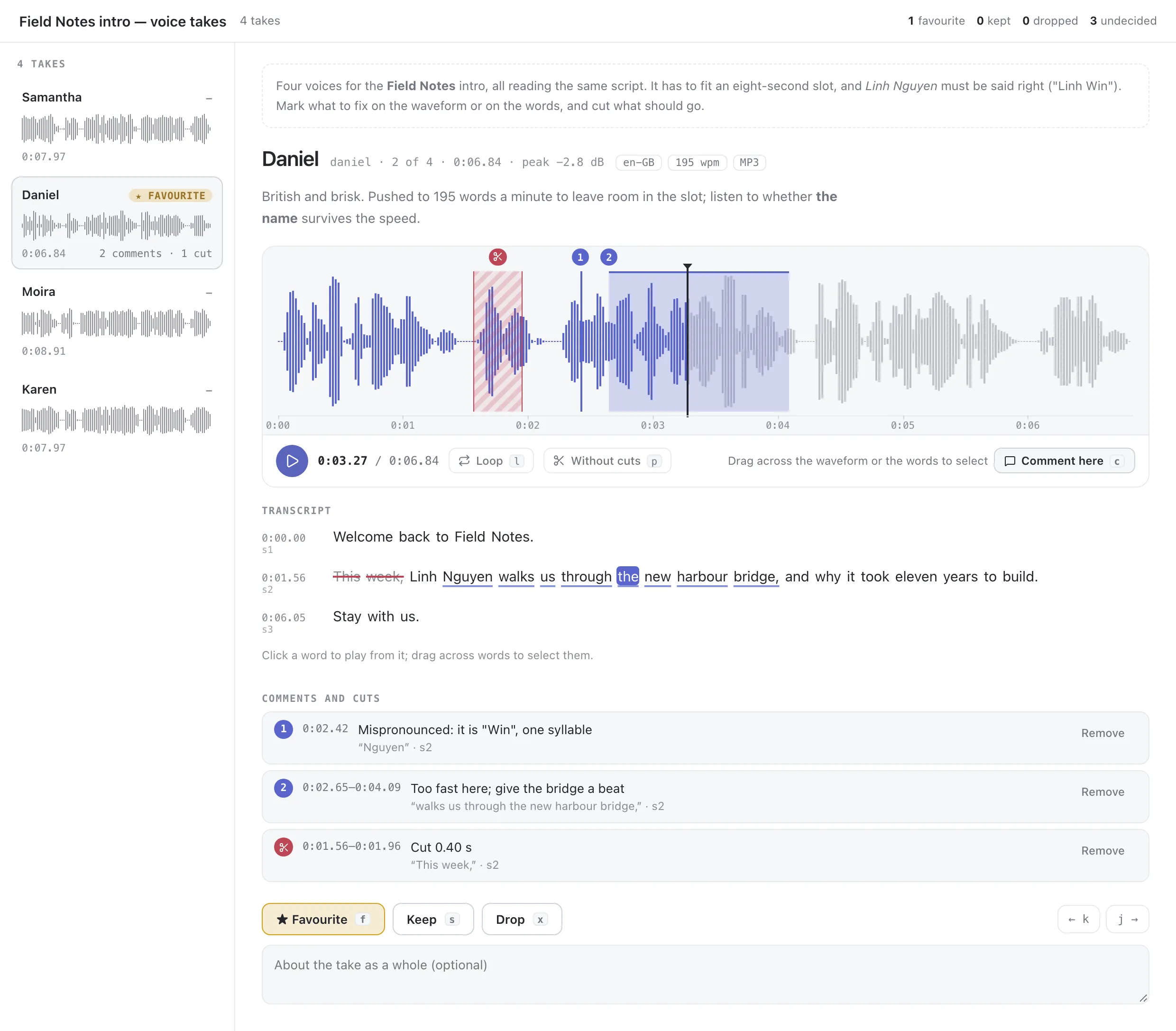The image size is (1176, 1031).
Task: Click the whole-take notes text field
Action: coord(705,975)
